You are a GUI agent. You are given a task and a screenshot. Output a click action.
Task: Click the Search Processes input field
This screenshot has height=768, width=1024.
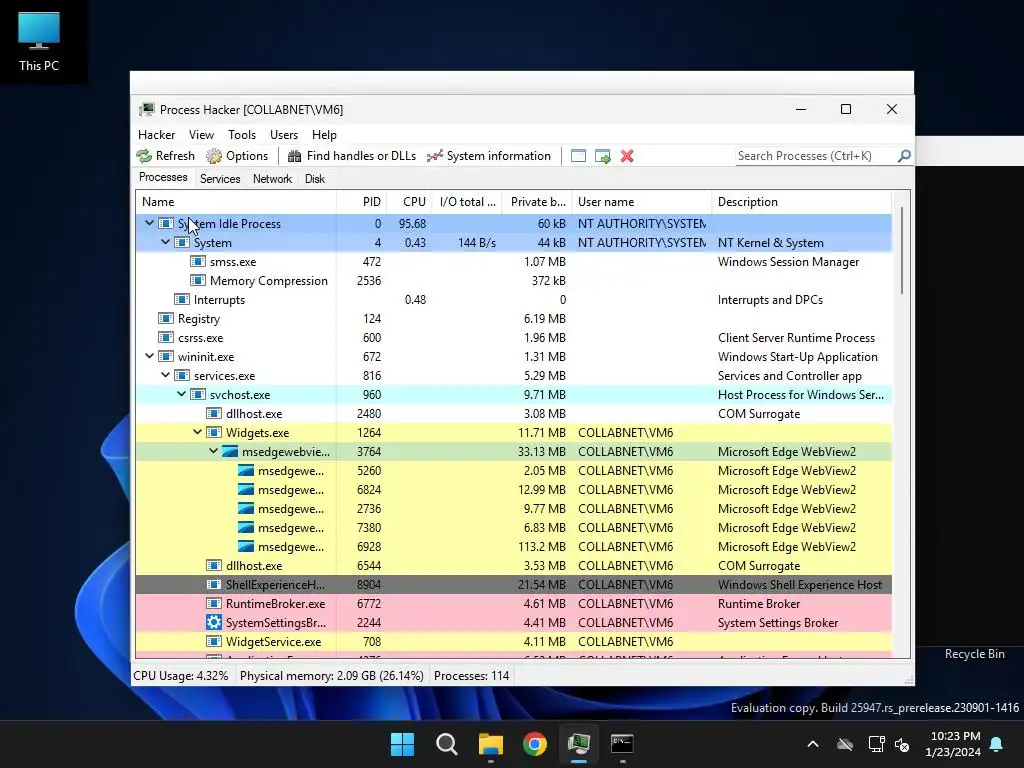coord(815,156)
